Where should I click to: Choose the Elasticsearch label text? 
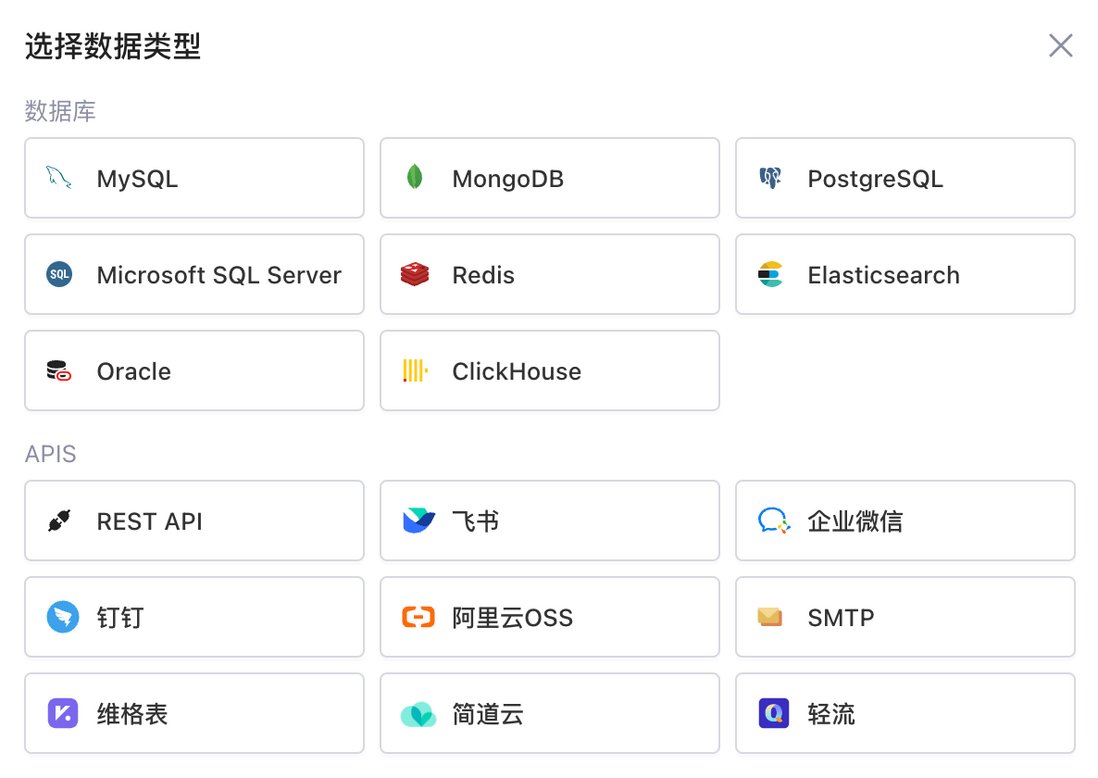[884, 275]
